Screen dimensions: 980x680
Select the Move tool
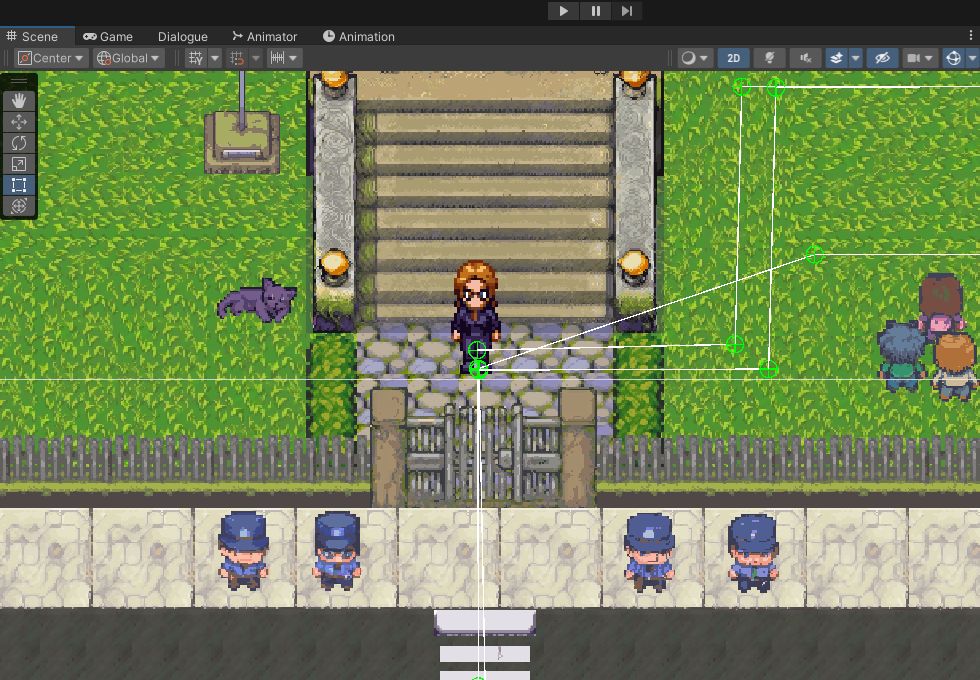click(19, 122)
